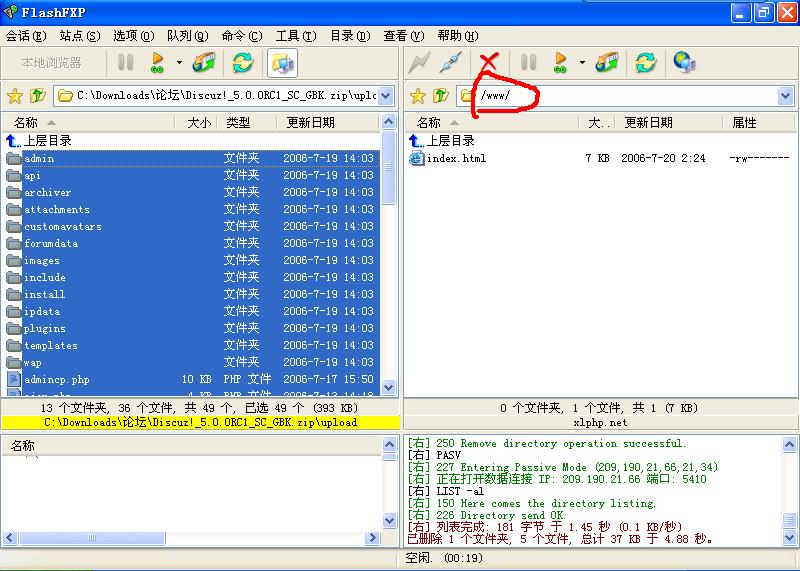Image resolution: width=800 pixels, height=571 pixels.
Task: Start right pane transfer GO icon
Action: click(560, 63)
